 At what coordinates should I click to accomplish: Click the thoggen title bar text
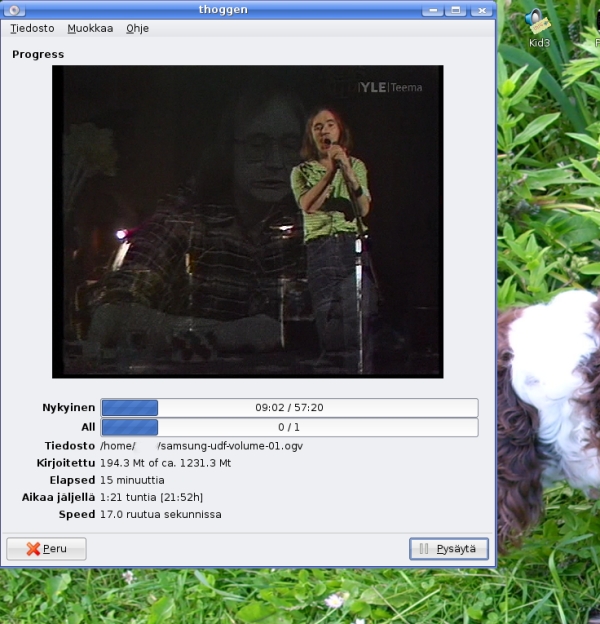click(x=223, y=10)
